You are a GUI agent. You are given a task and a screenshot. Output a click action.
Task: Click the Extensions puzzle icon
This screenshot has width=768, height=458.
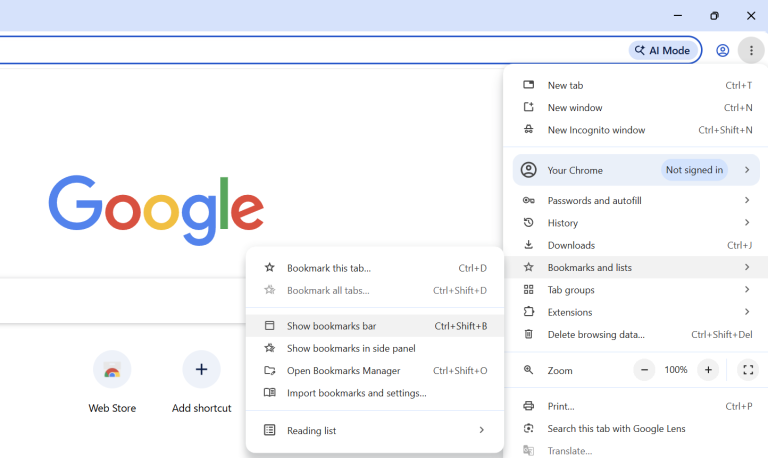click(528, 312)
